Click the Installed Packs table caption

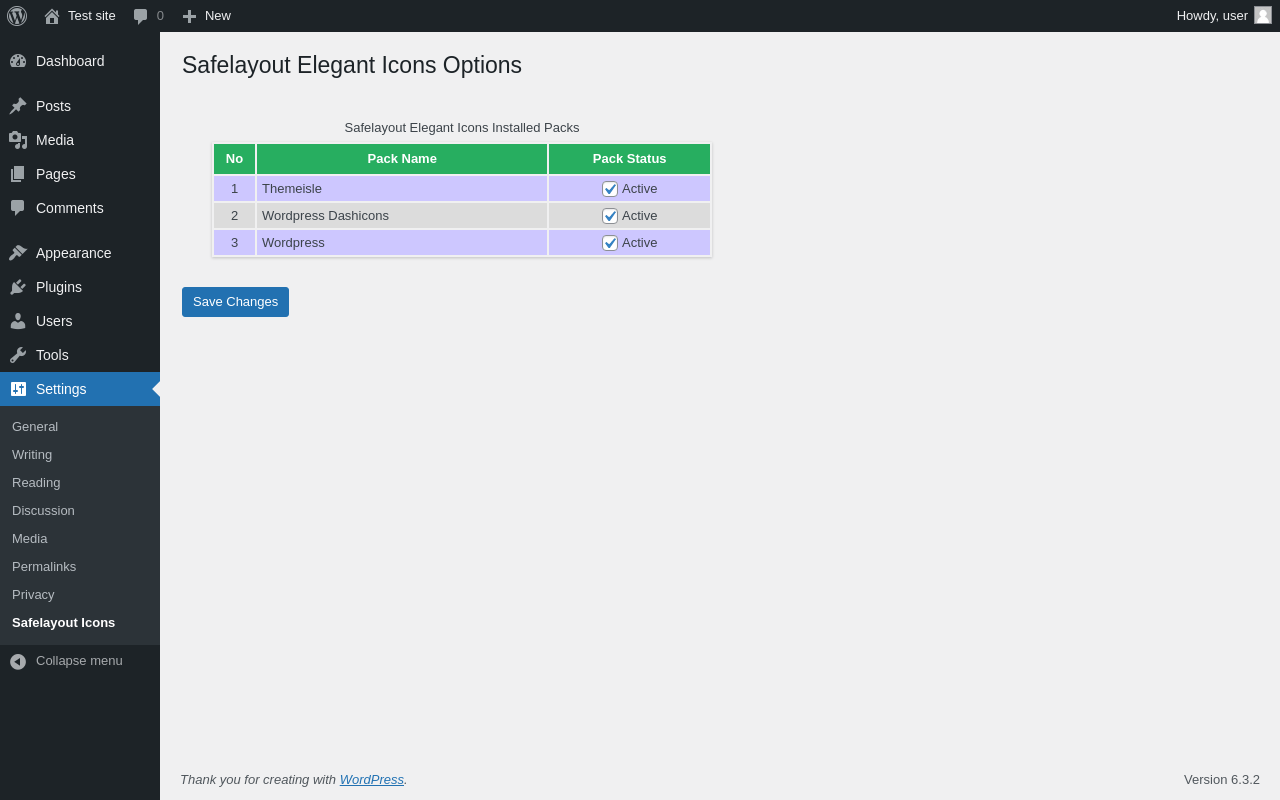pyautogui.click(x=462, y=128)
